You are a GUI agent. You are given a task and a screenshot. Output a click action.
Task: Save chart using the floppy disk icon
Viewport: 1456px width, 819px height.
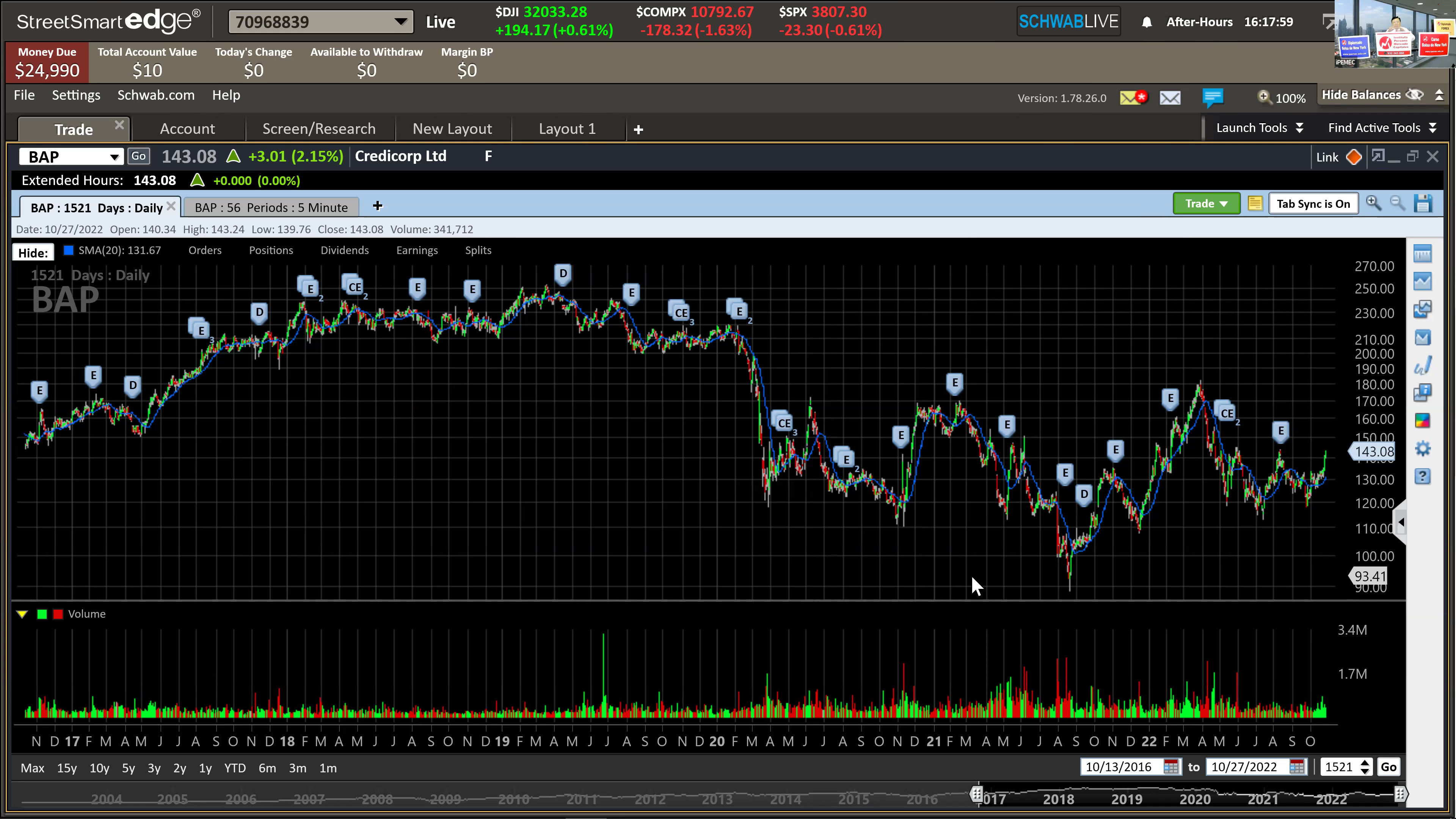pyautogui.click(x=1423, y=204)
